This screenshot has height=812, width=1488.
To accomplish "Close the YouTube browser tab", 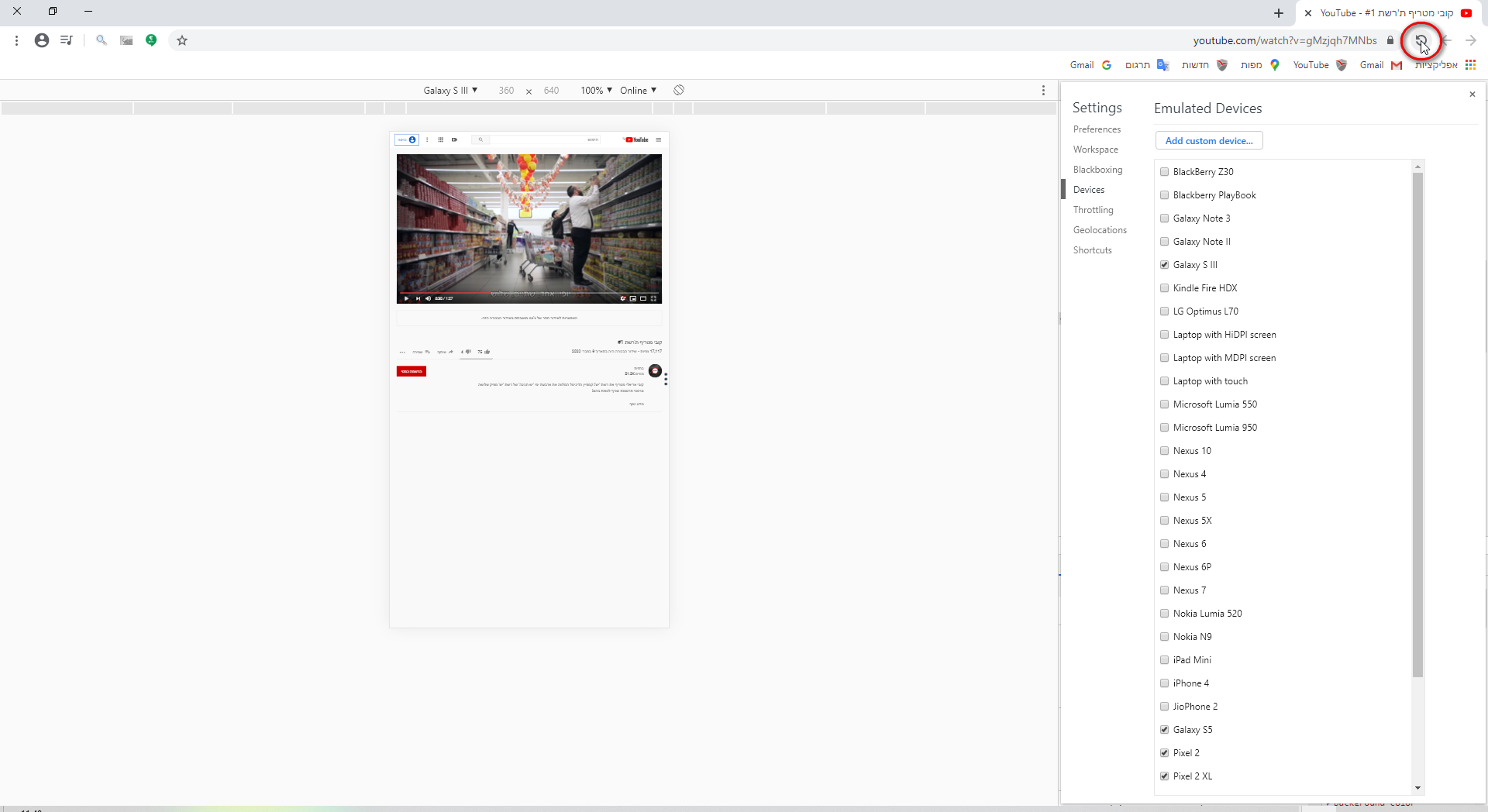I will (x=1308, y=13).
